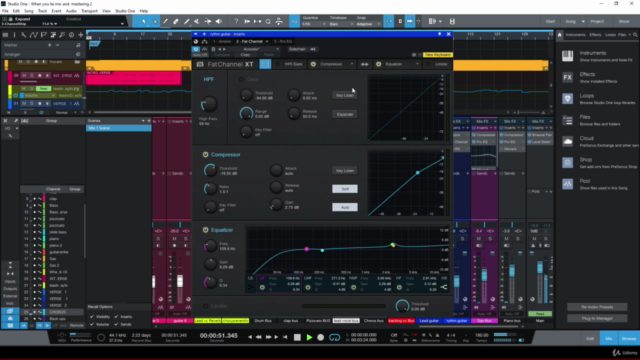This screenshot has width=640, height=360.
Task: Click the yellow EQ node on graph
Action: 393,245
